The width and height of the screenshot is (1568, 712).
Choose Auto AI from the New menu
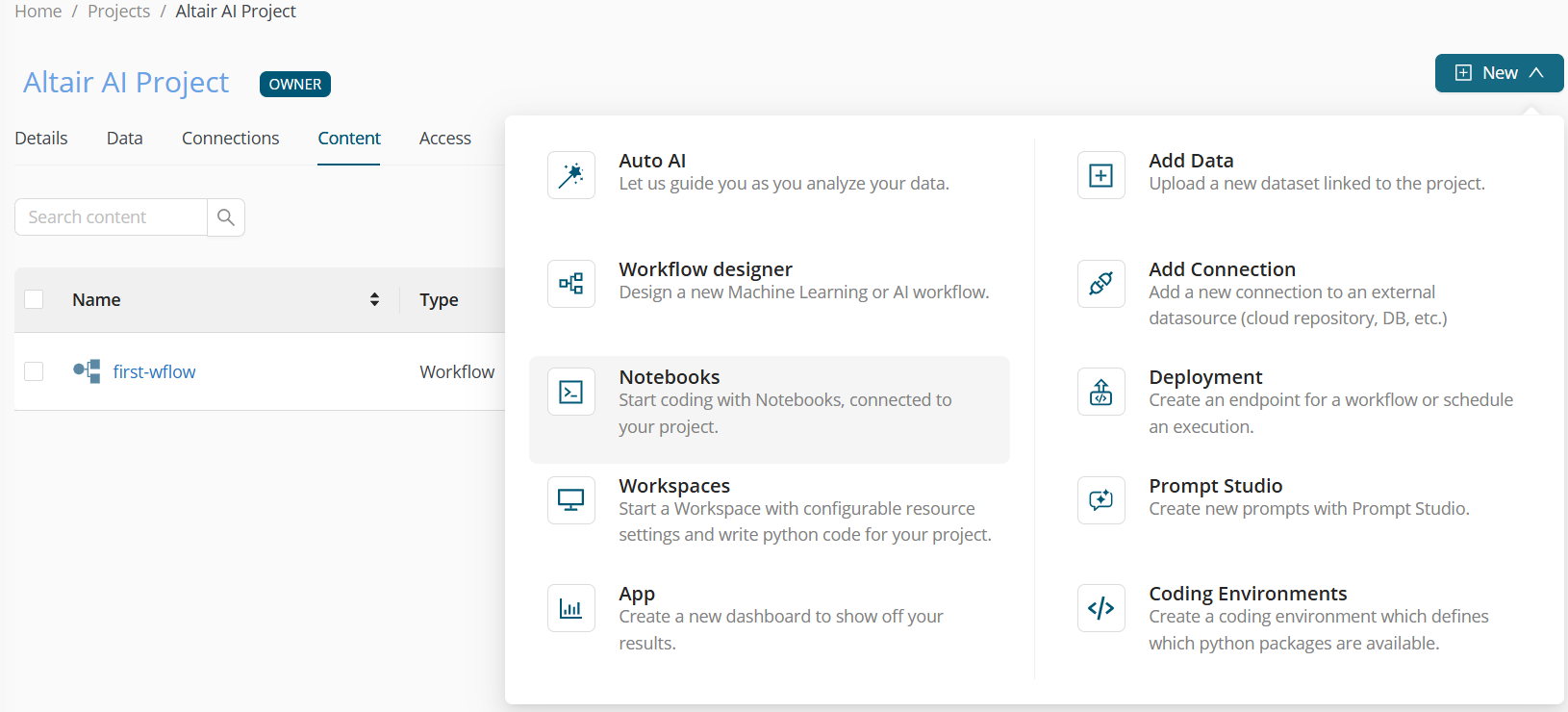(770, 173)
